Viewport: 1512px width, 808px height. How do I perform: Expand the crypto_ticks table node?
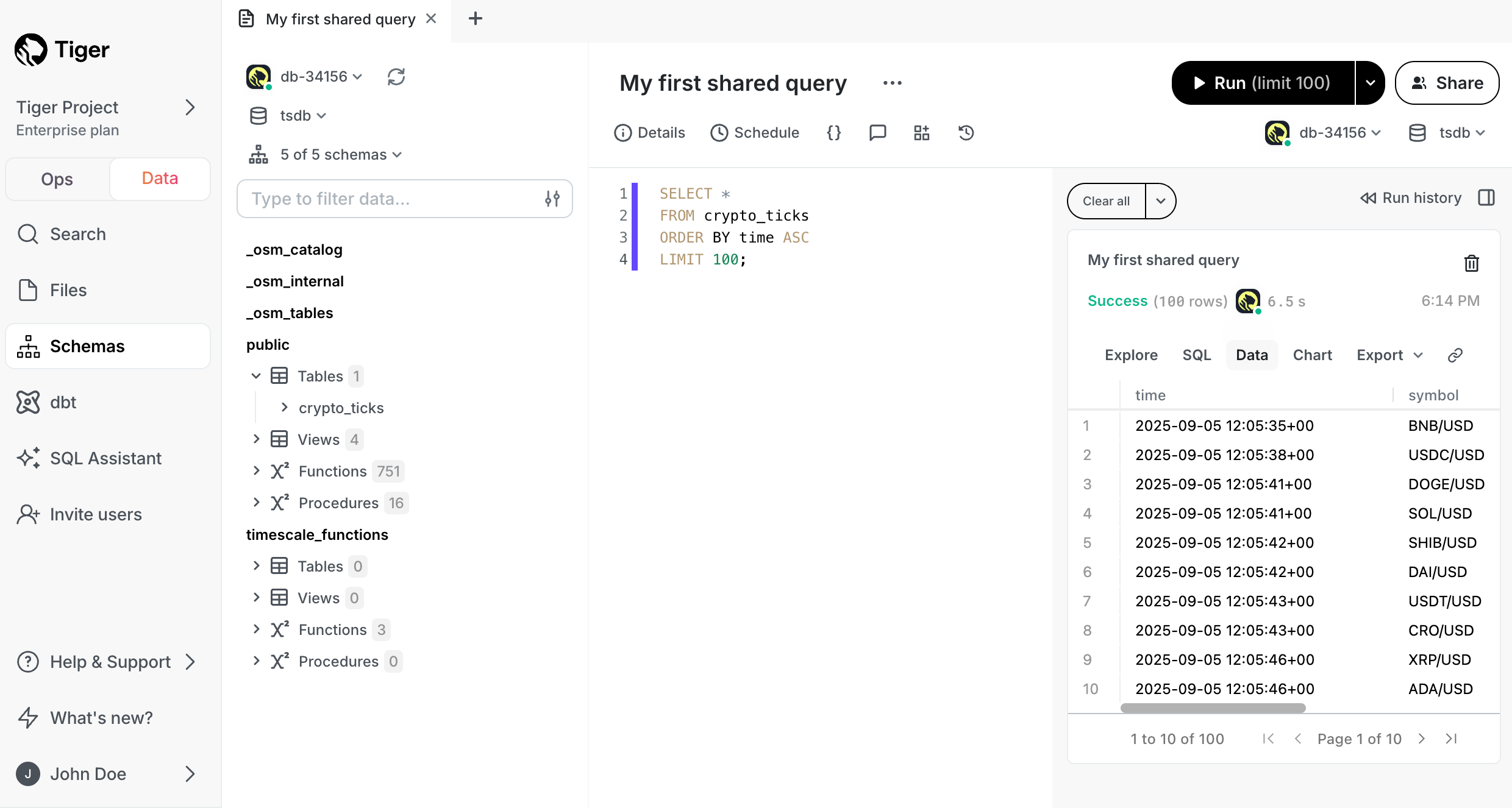(284, 408)
